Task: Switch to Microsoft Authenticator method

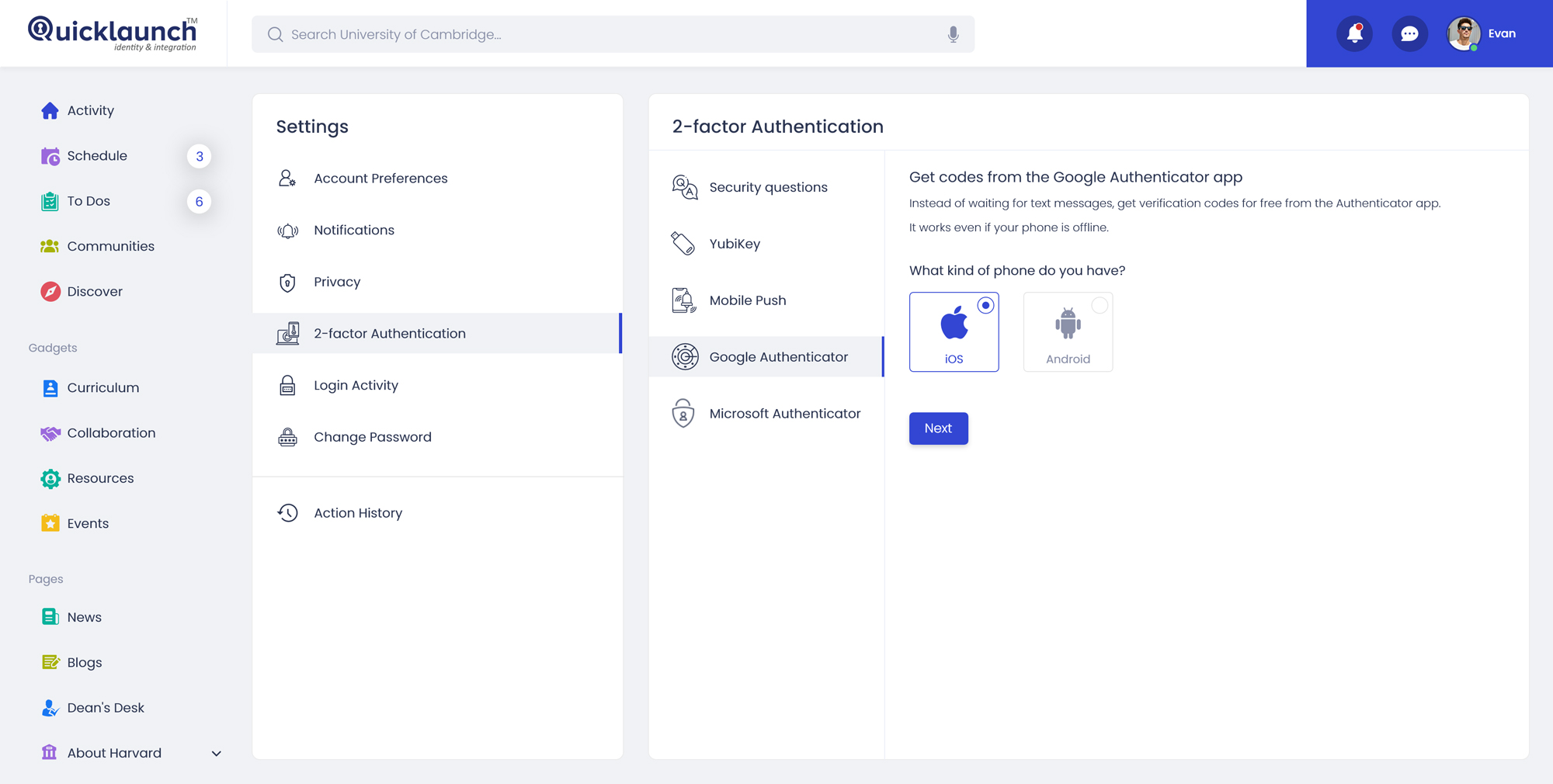Action: coord(766,414)
